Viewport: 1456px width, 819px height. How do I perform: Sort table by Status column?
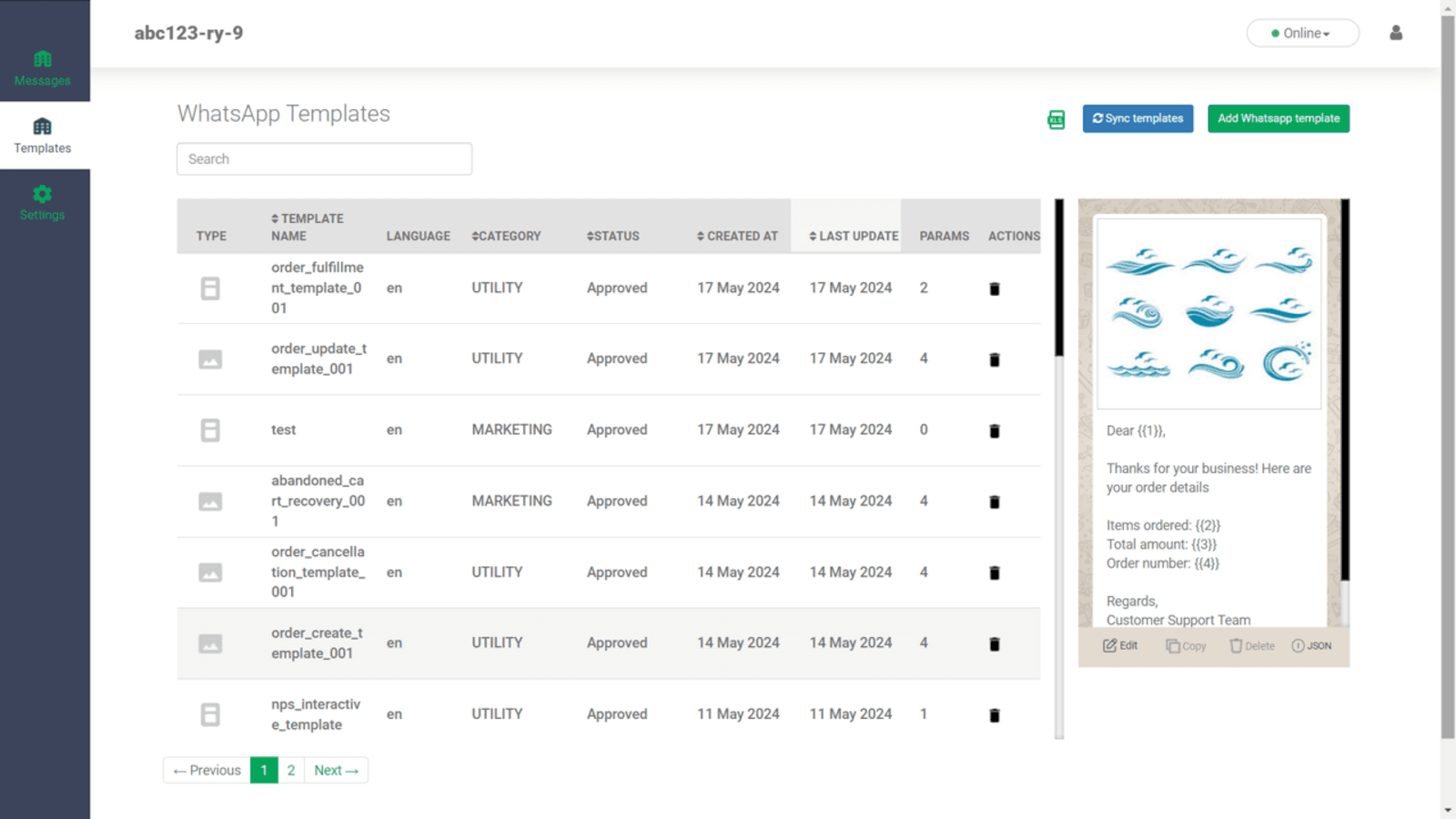(612, 236)
